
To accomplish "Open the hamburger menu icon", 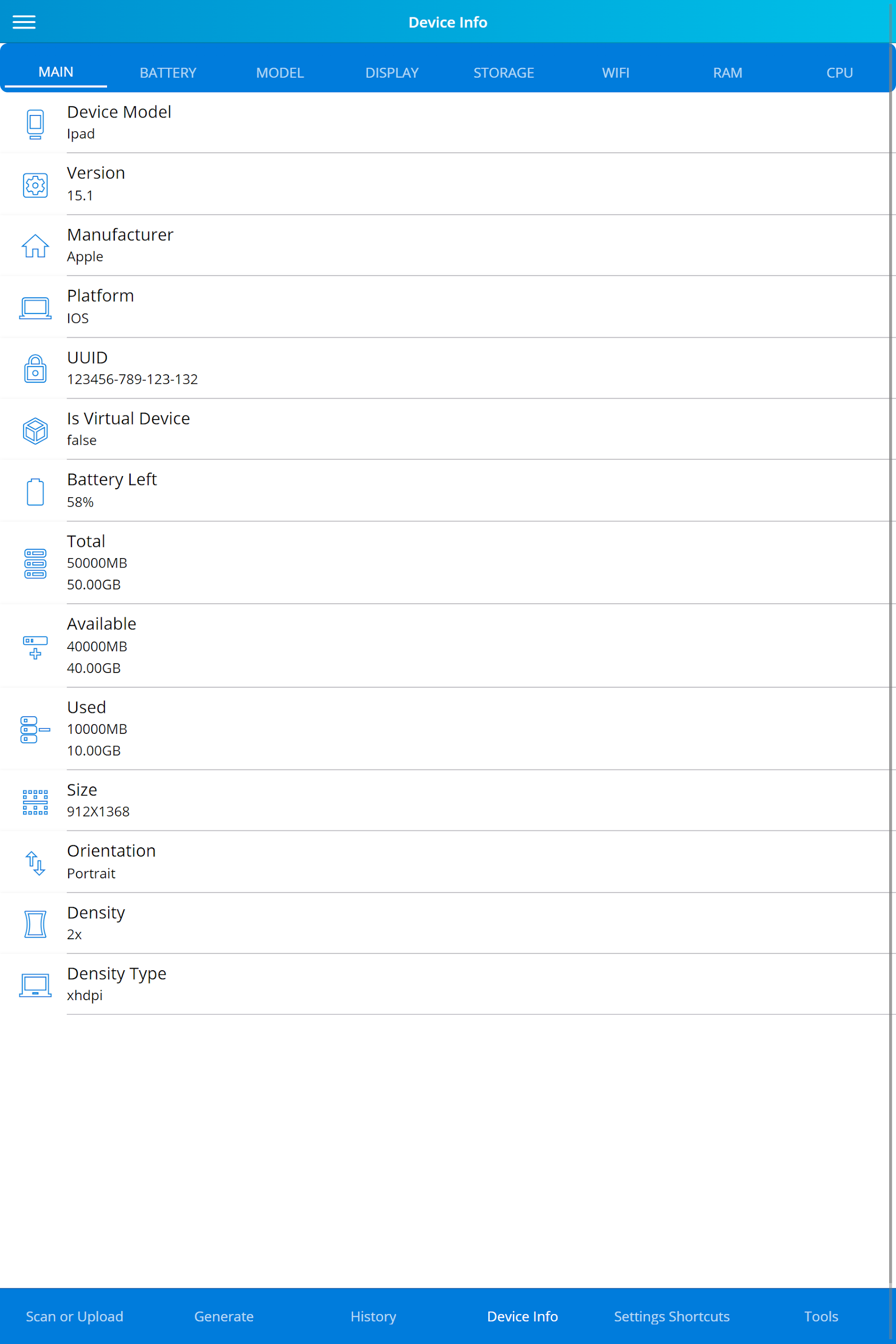I will pos(24,22).
